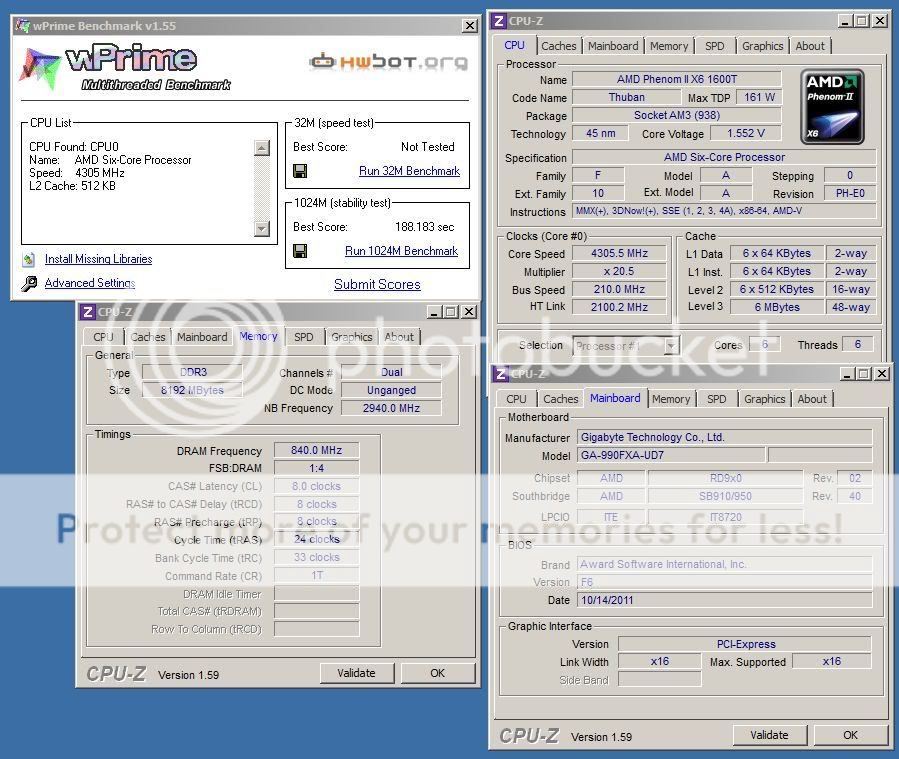
Task: Select the SPD tab in the CPU-Z mainboard window
Action: (717, 399)
